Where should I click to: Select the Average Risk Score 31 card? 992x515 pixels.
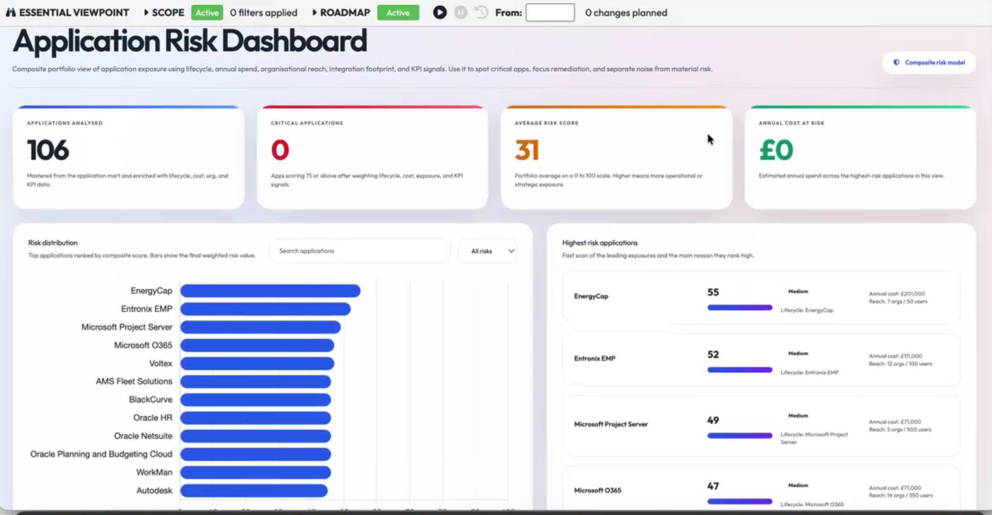(617, 157)
